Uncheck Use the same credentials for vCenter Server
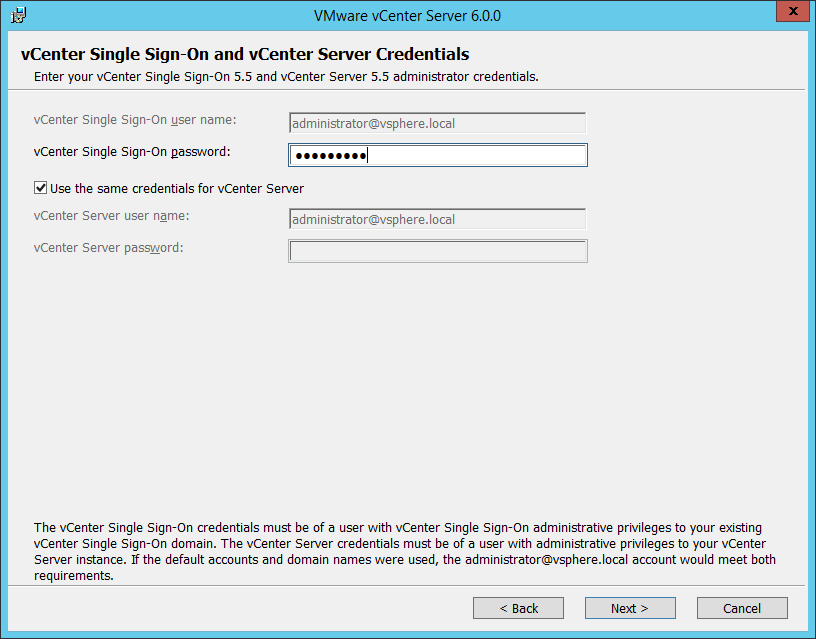This screenshot has height=639, width=816. click(41, 188)
